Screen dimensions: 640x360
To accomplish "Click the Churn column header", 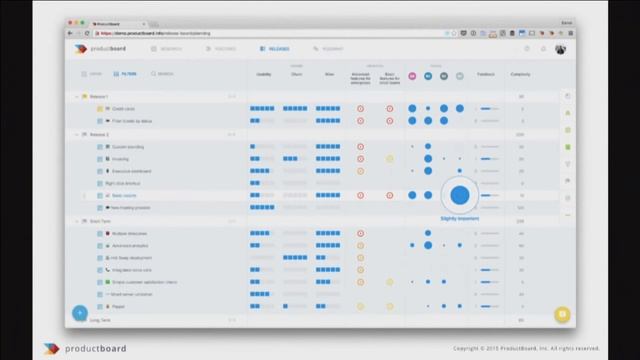I will click(297, 74).
